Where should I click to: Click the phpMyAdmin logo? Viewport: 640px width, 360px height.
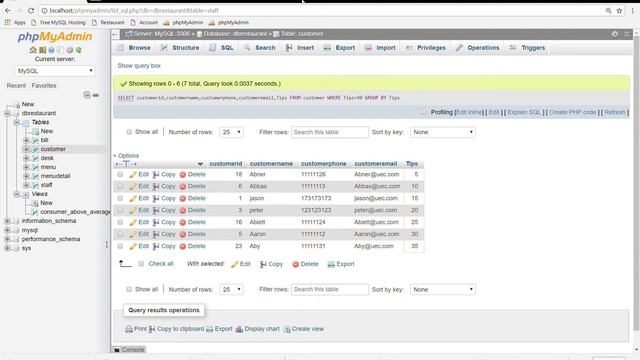(55, 36)
